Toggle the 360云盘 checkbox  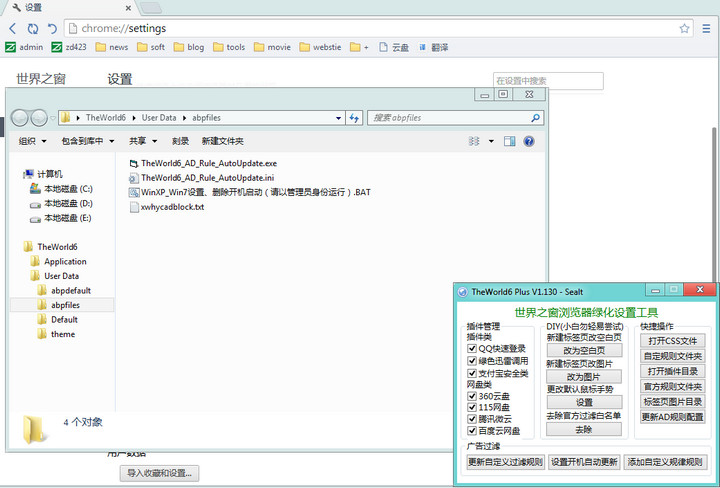472,396
